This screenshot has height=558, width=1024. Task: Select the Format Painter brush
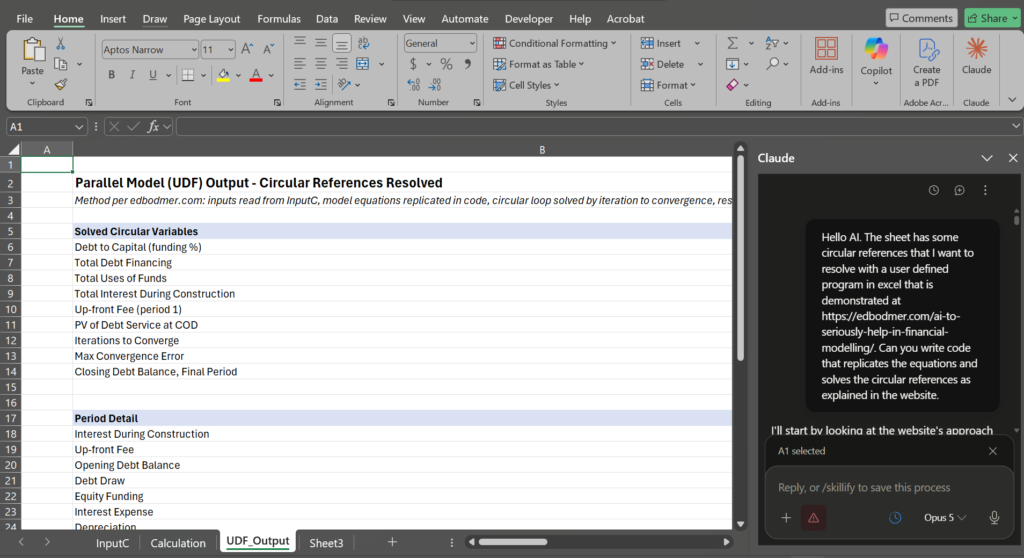pos(61,84)
